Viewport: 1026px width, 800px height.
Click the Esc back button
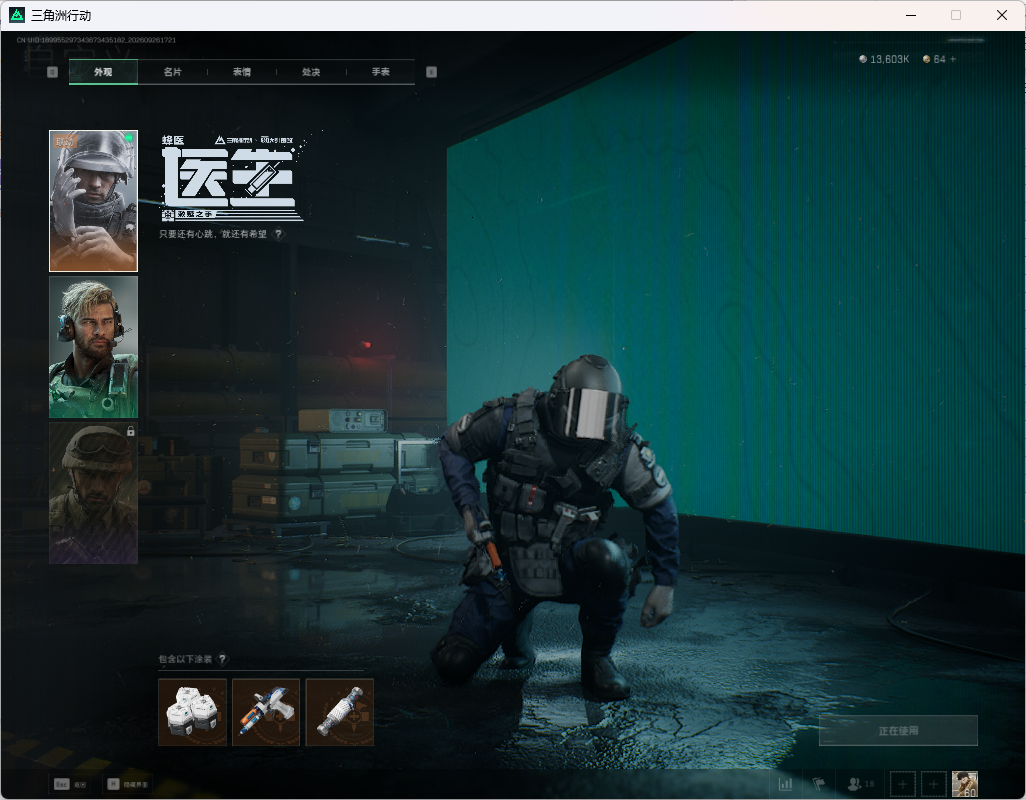(71, 784)
